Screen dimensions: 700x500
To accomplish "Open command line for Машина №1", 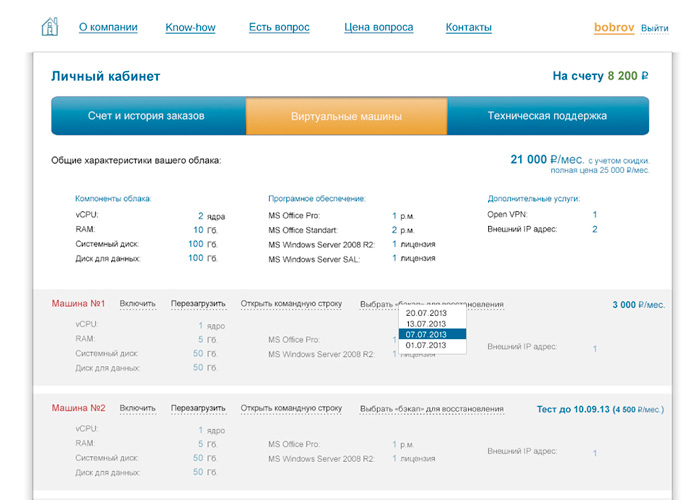I will point(291,304).
